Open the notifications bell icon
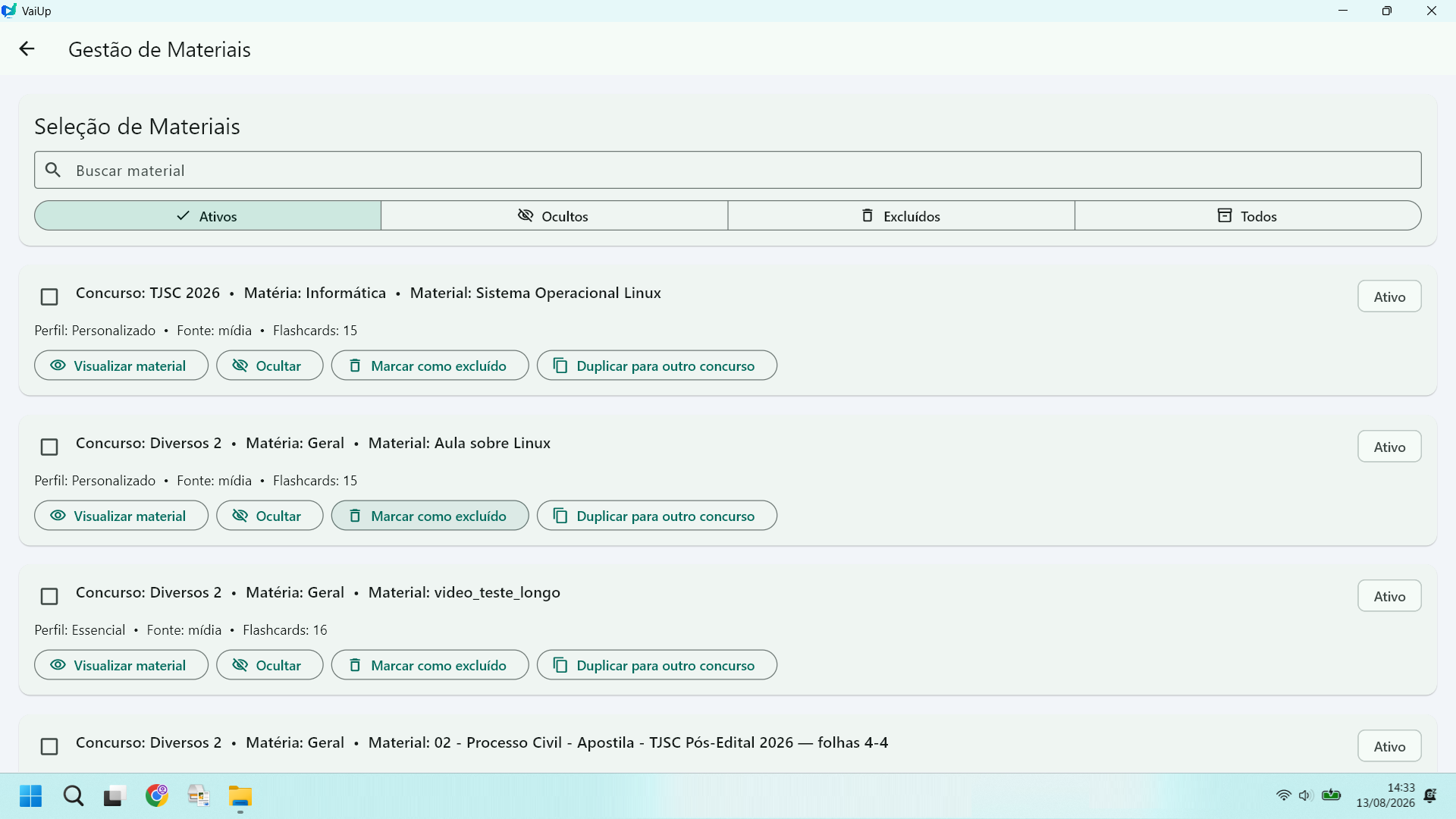 (x=1430, y=795)
